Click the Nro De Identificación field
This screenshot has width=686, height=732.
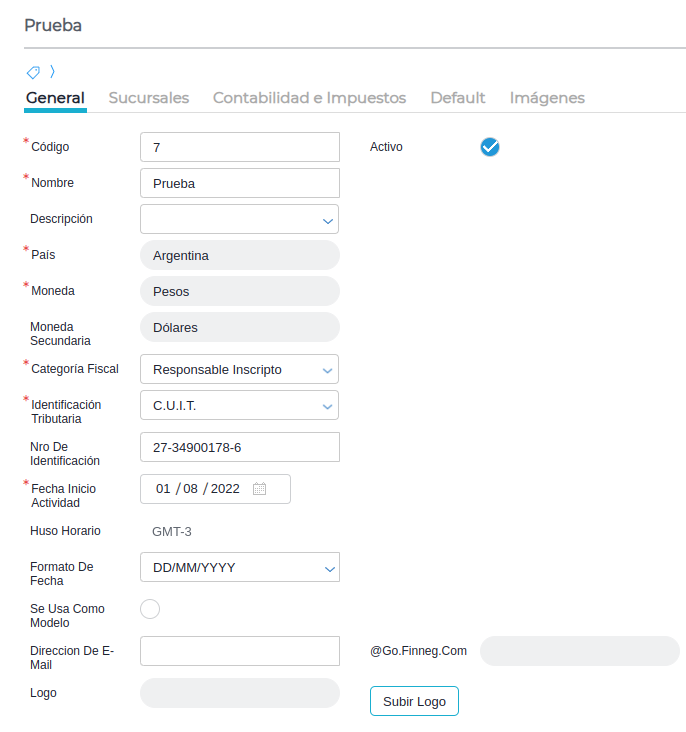[x=240, y=447]
